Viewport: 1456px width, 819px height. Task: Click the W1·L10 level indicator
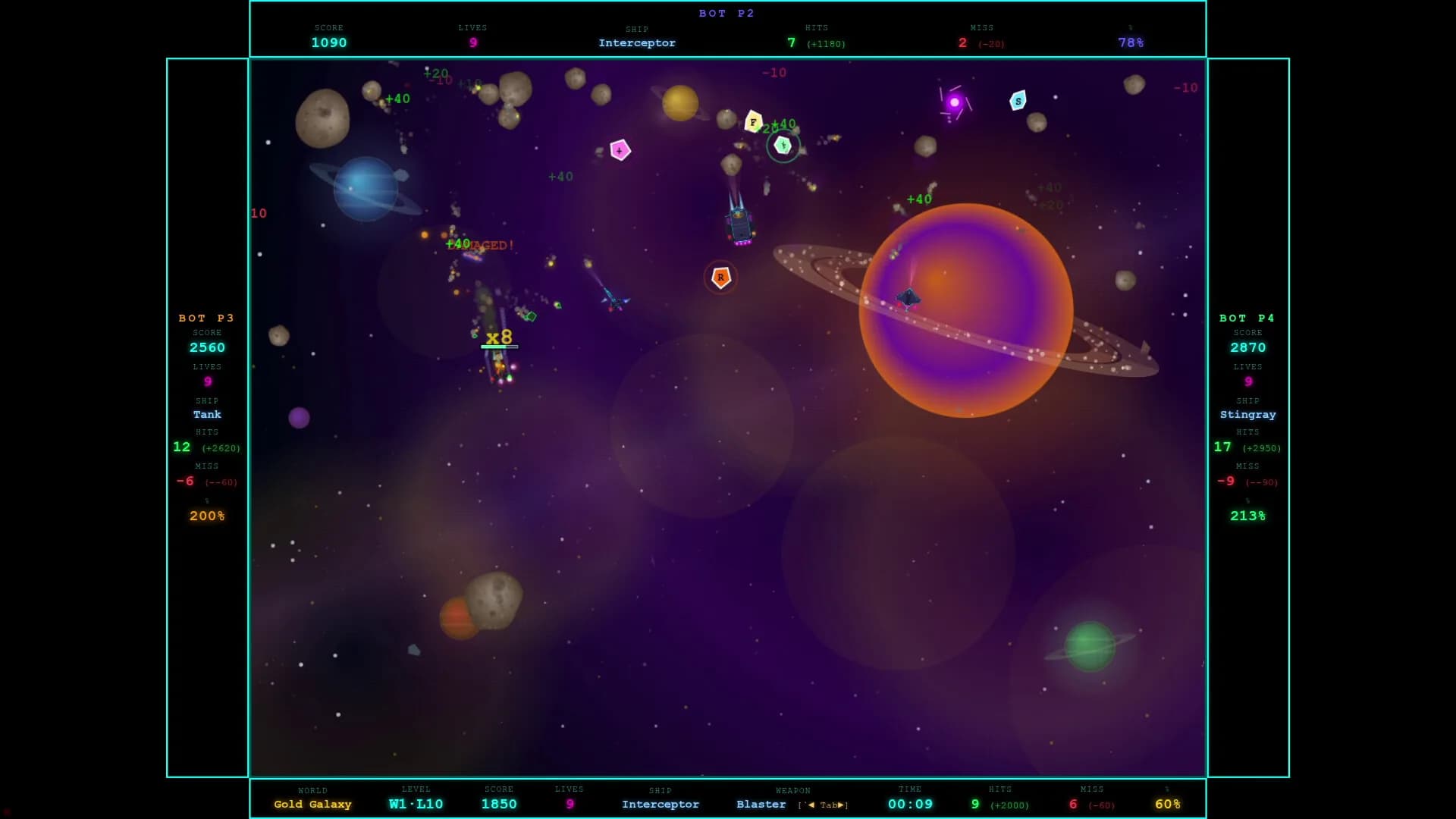click(x=416, y=804)
